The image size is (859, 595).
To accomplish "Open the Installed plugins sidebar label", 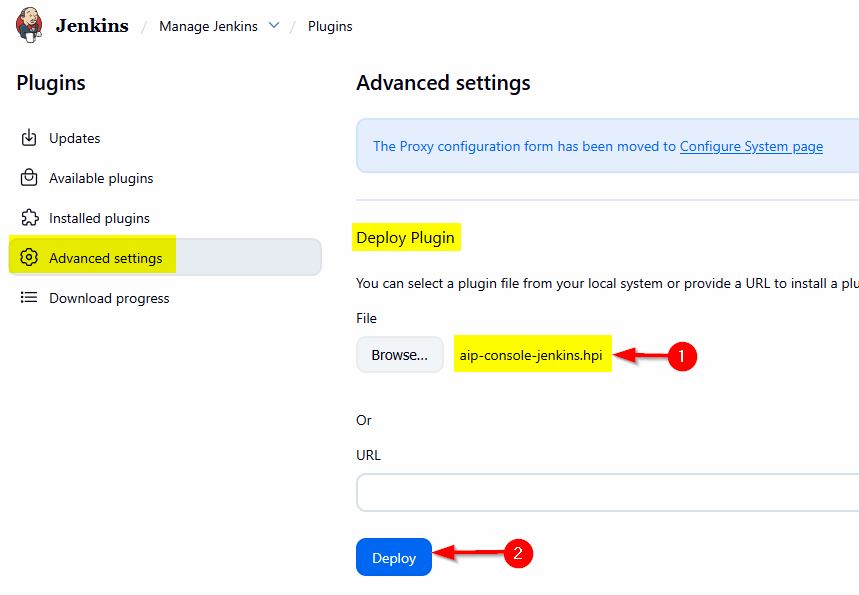I will tap(99, 218).
